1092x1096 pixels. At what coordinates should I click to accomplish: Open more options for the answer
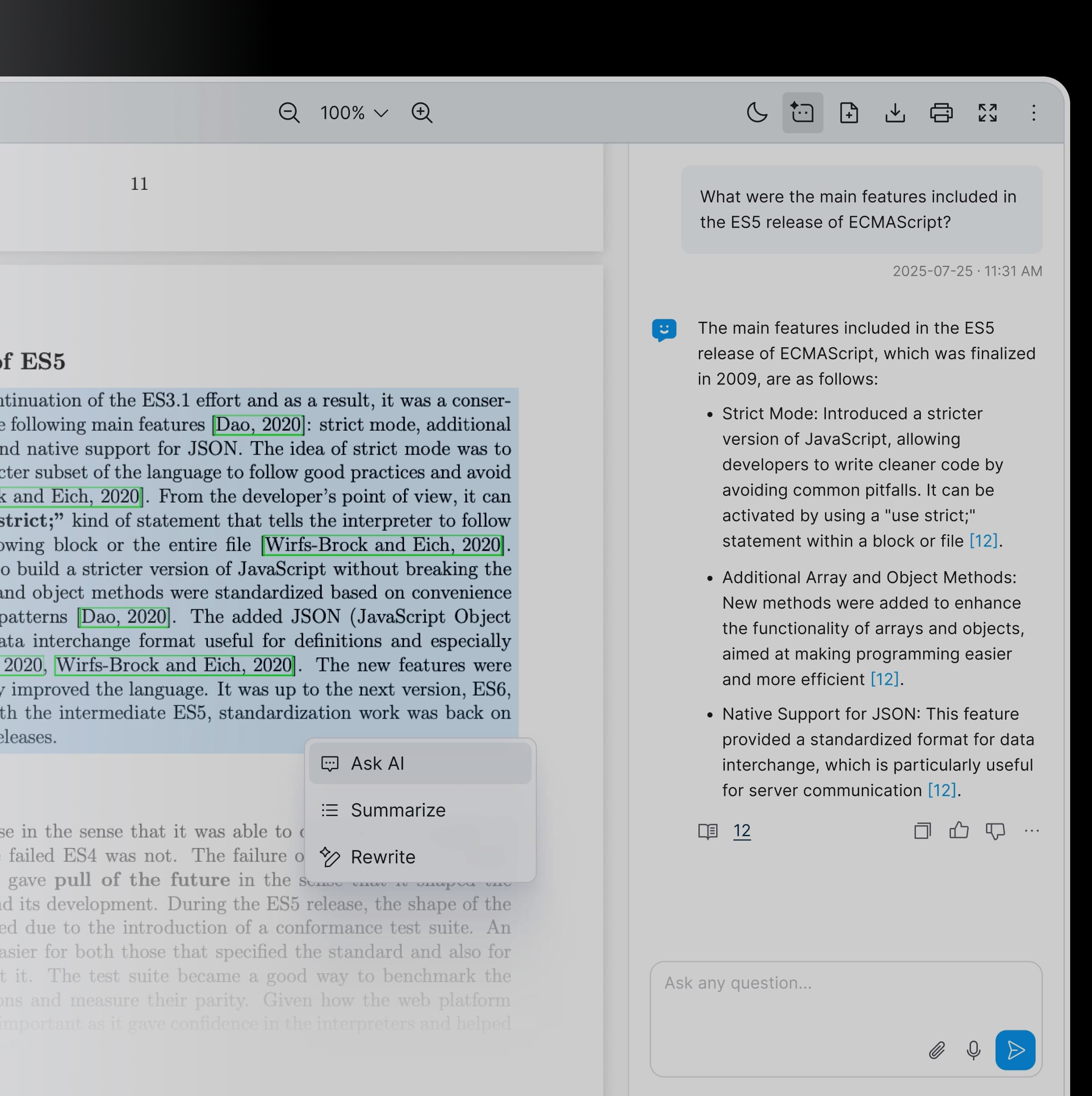[1032, 831]
